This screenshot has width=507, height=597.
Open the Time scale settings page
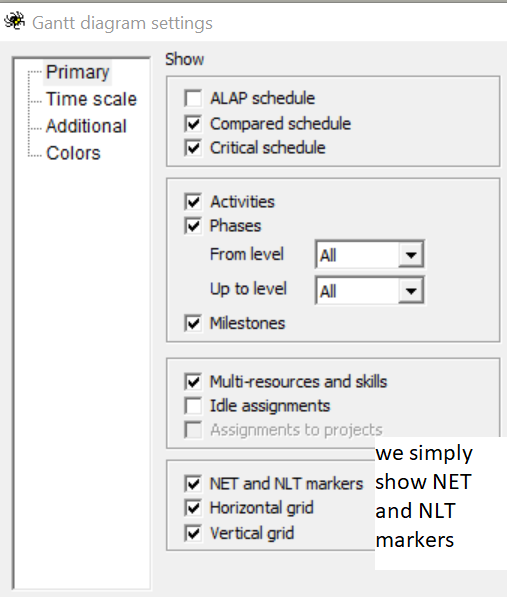pos(91,99)
